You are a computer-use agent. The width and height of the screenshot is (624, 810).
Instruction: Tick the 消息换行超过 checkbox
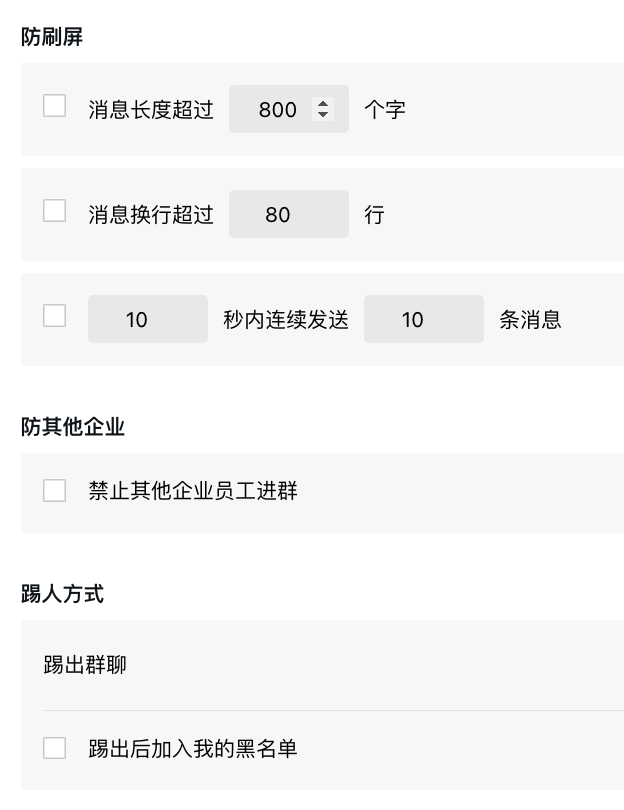(x=55, y=211)
